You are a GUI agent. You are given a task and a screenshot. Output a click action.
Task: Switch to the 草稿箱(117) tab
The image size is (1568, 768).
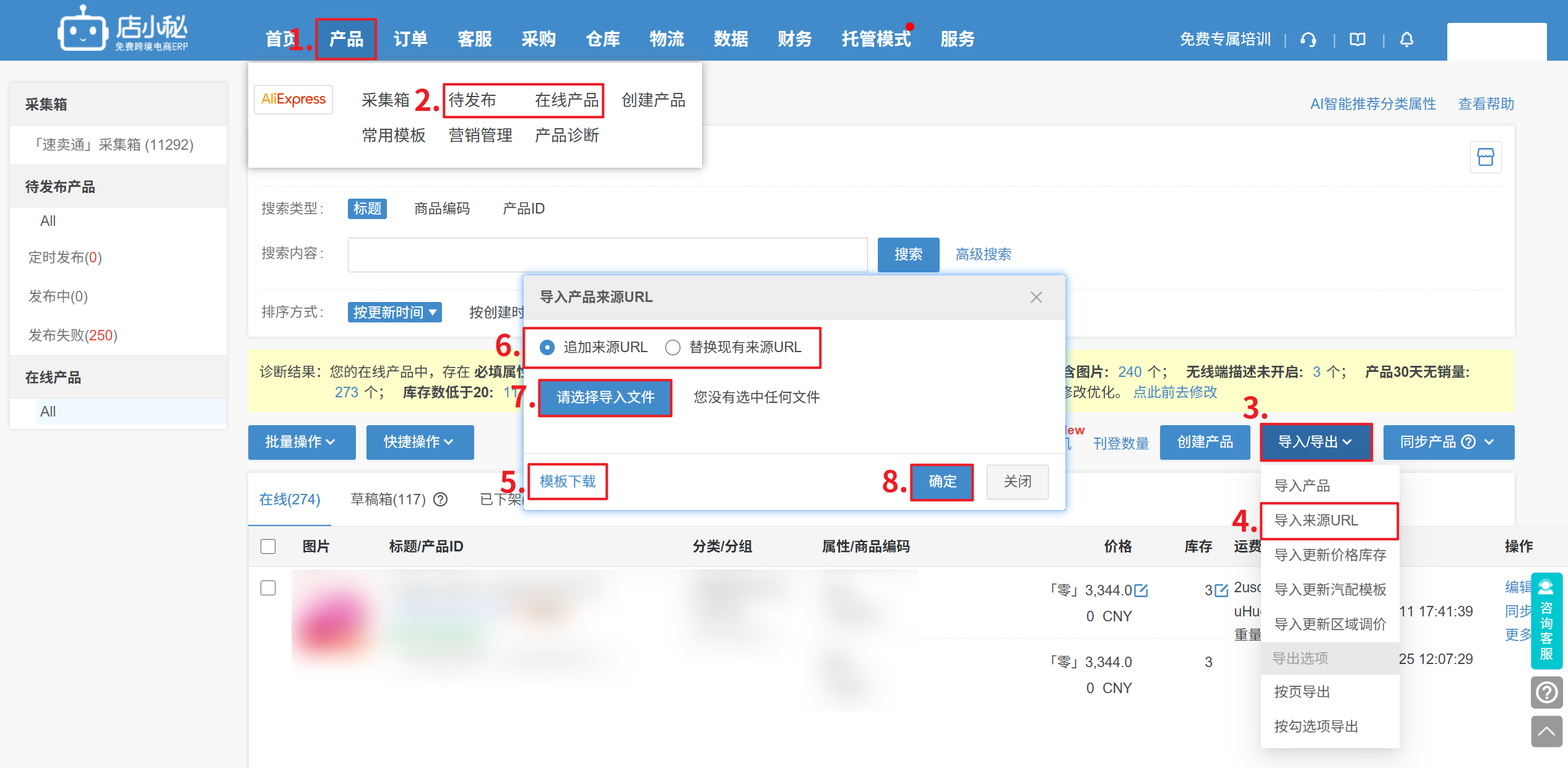click(388, 499)
